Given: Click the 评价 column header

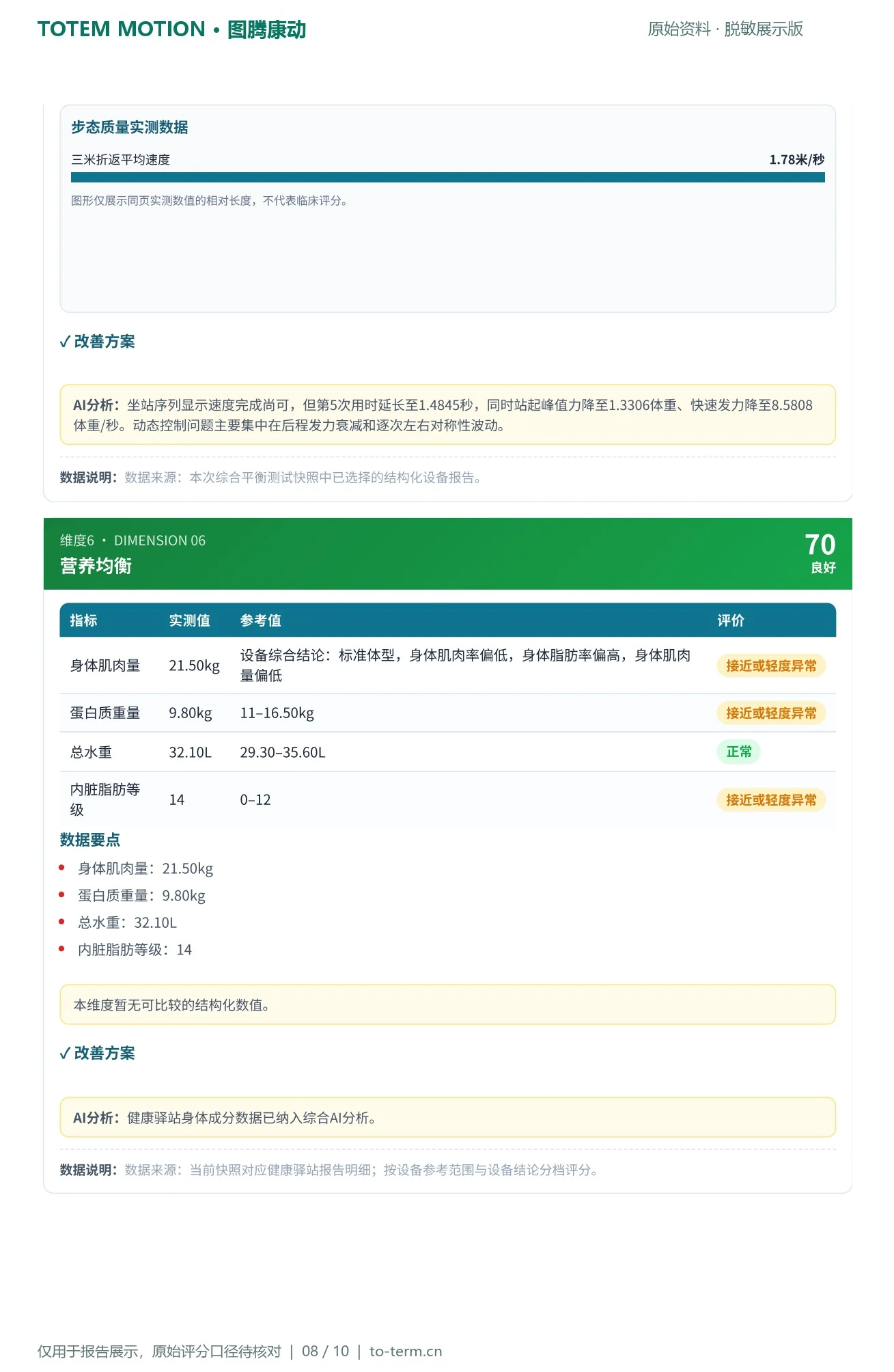Looking at the screenshot, I should (x=731, y=620).
